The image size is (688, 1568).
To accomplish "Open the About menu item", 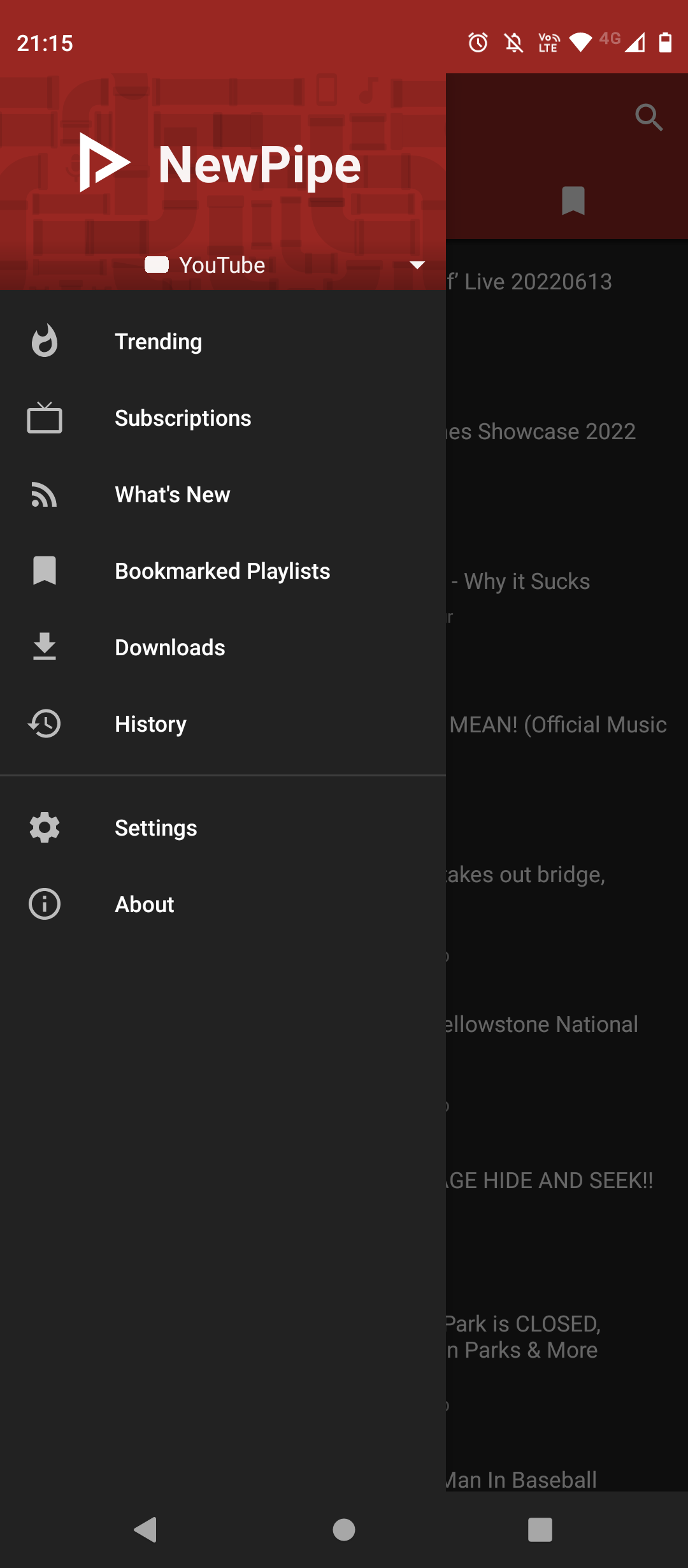I will (x=223, y=904).
